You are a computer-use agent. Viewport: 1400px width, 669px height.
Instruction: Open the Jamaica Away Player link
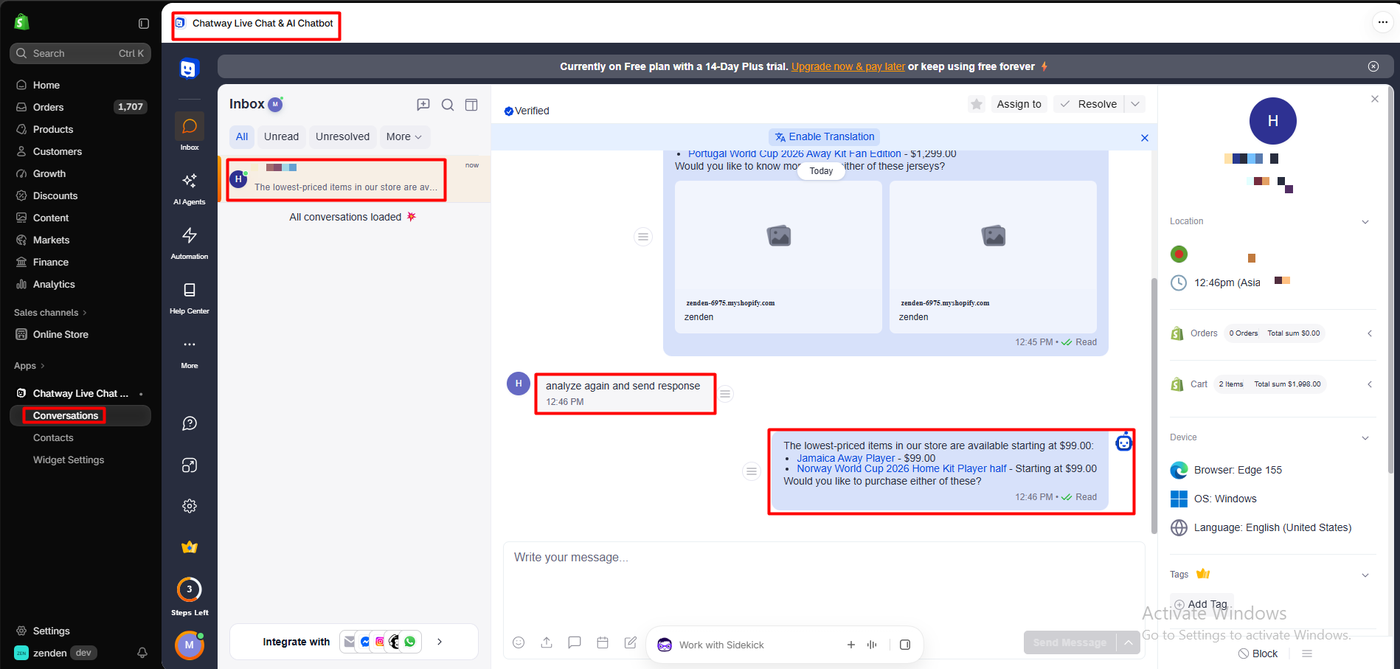(x=846, y=458)
